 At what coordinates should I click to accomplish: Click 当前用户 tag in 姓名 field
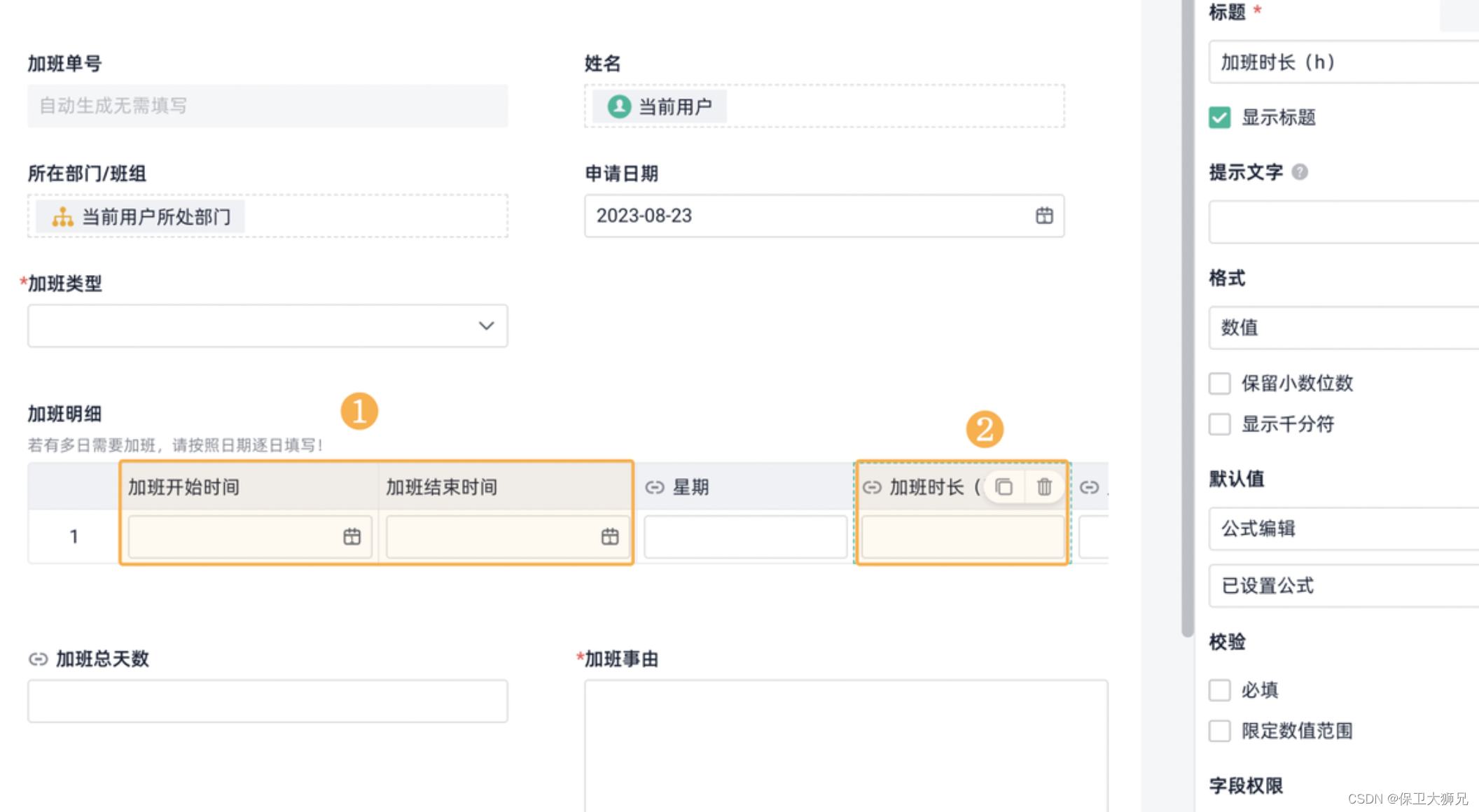[659, 106]
